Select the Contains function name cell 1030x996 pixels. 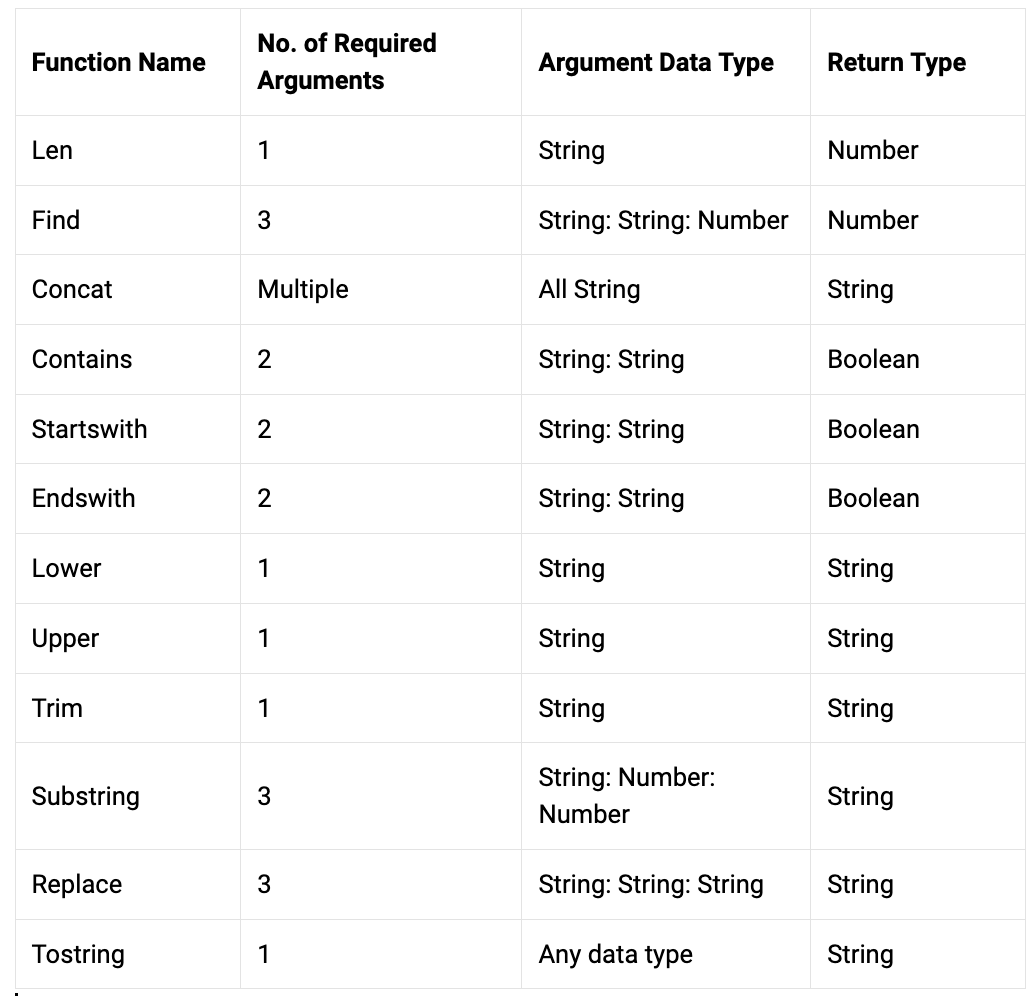(x=82, y=359)
